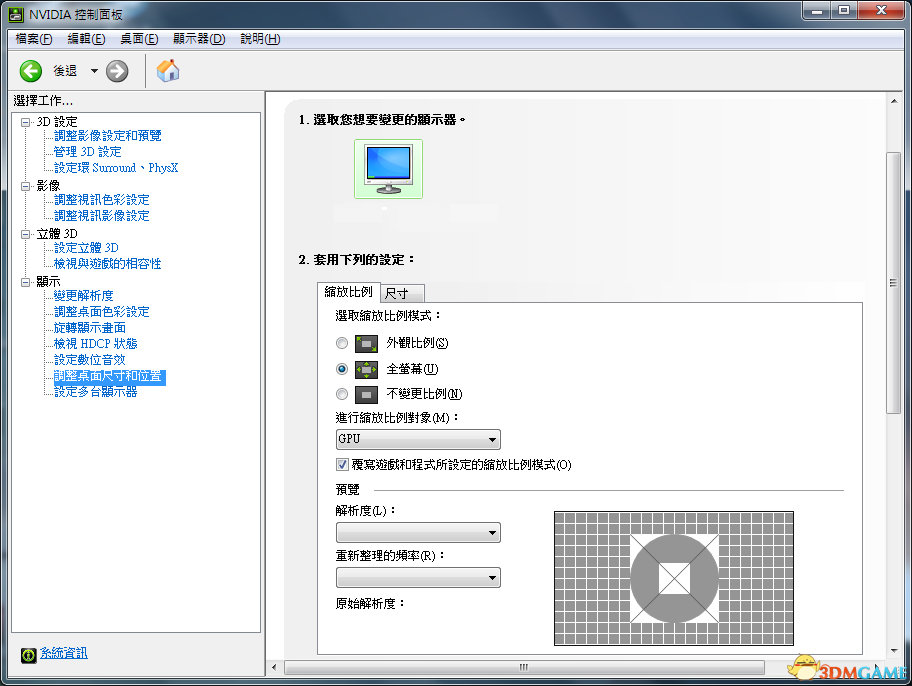Open the 重新整理的頻率(R) refresh rate dropdown

418,578
